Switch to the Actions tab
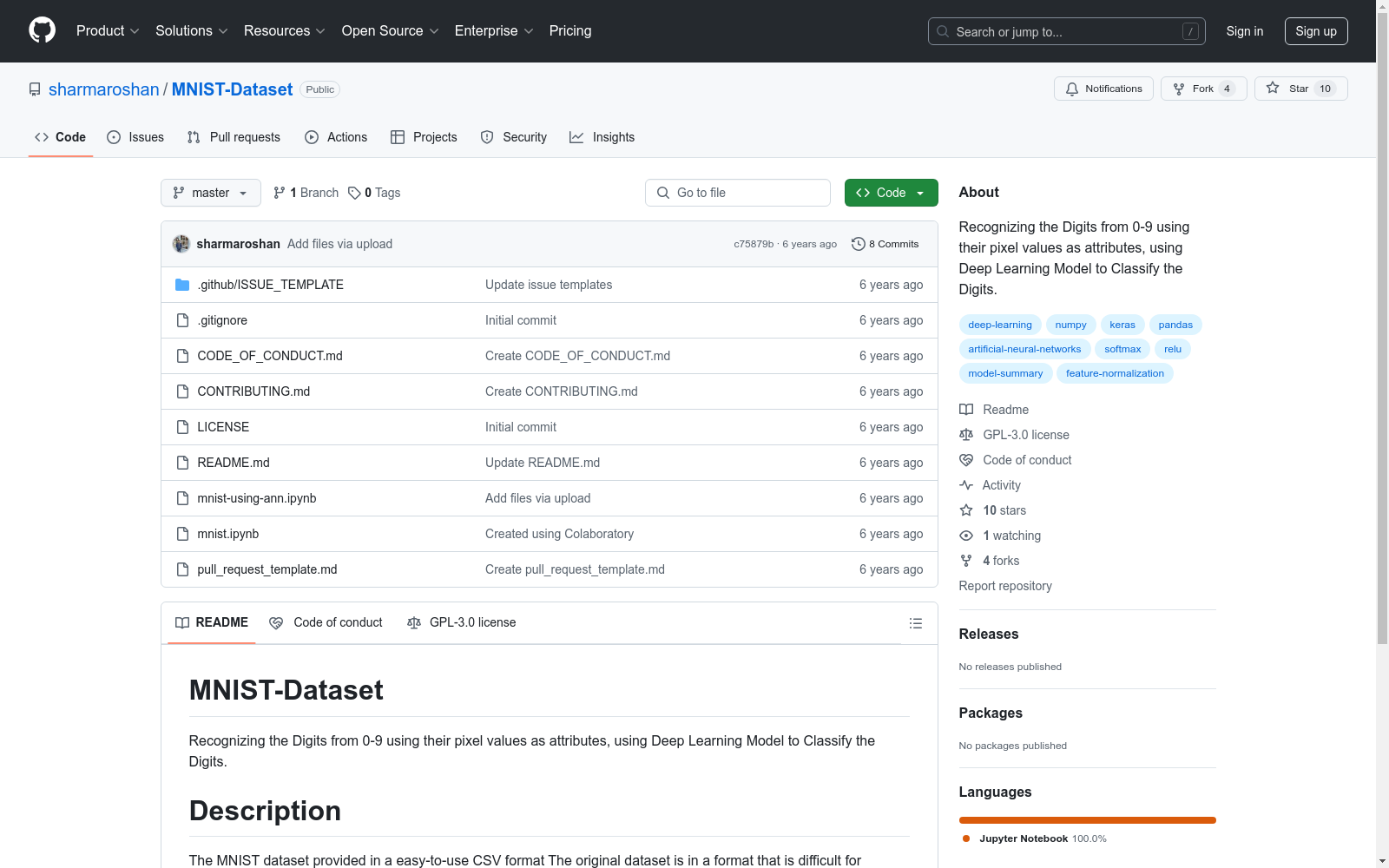This screenshot has width=1389, height=868. click(x=336, y=137)
